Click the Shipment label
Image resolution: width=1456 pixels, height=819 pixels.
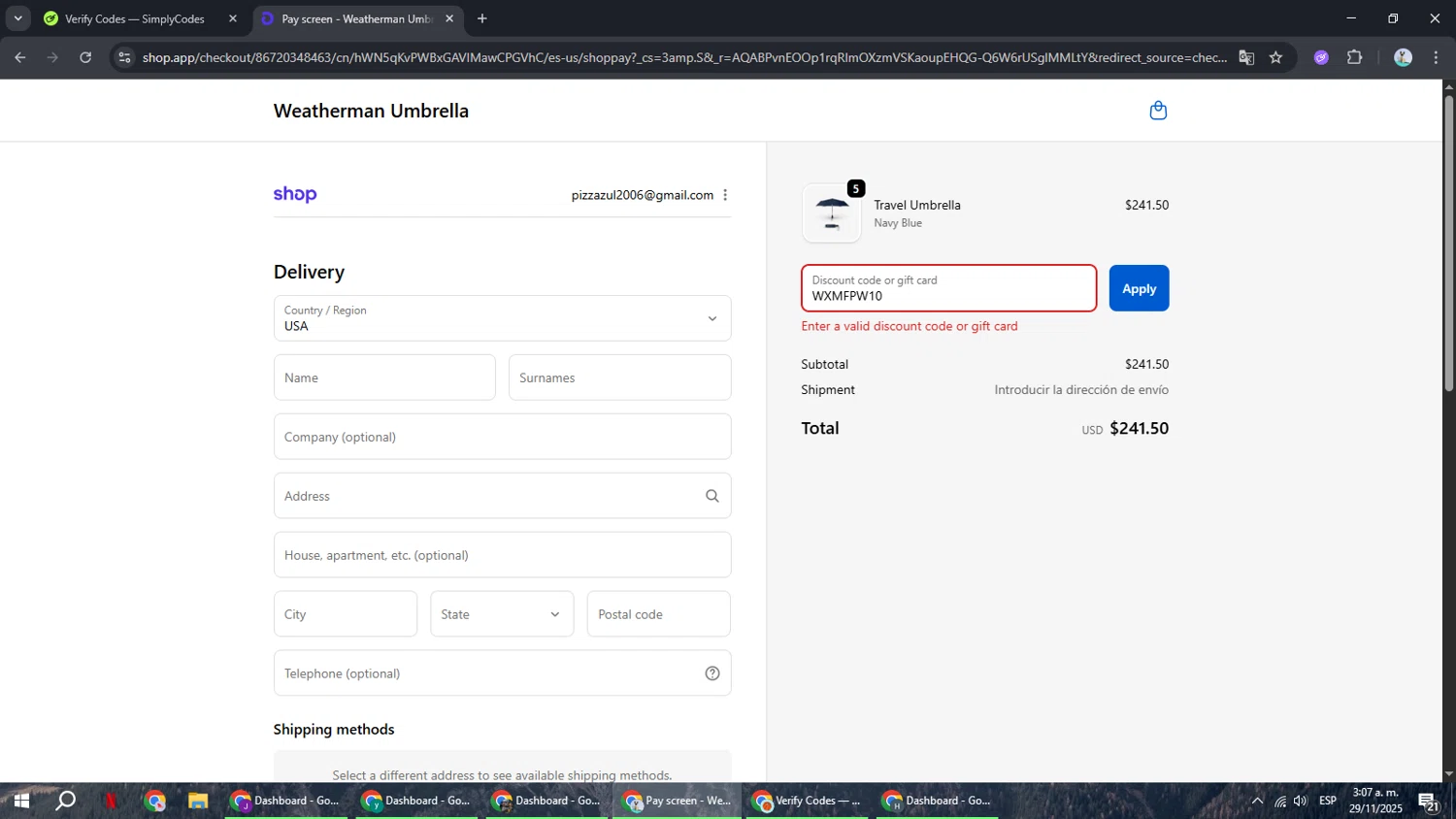pyautogui.click(x=828, y=389)
